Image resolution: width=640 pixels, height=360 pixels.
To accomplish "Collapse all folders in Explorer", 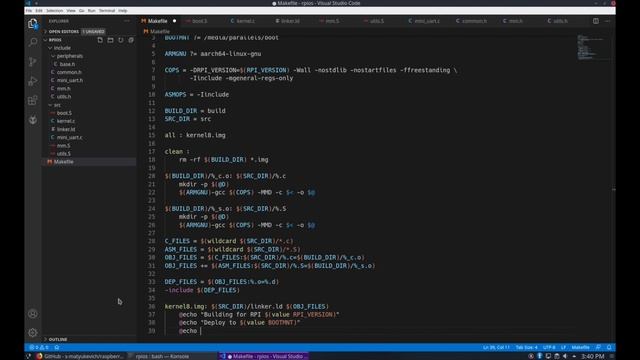I will [131, 40].
